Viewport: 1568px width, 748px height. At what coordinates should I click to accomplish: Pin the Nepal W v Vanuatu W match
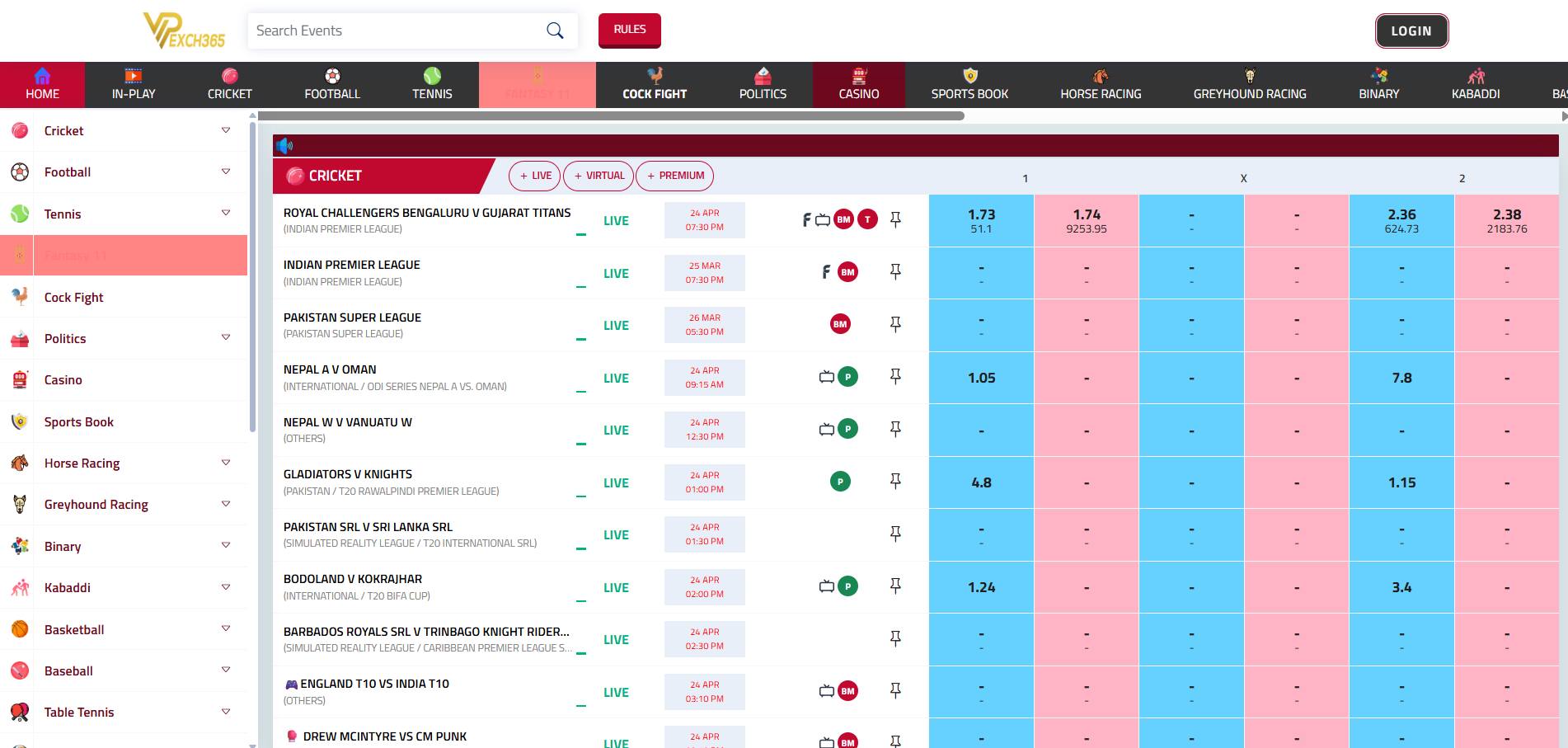895,429
